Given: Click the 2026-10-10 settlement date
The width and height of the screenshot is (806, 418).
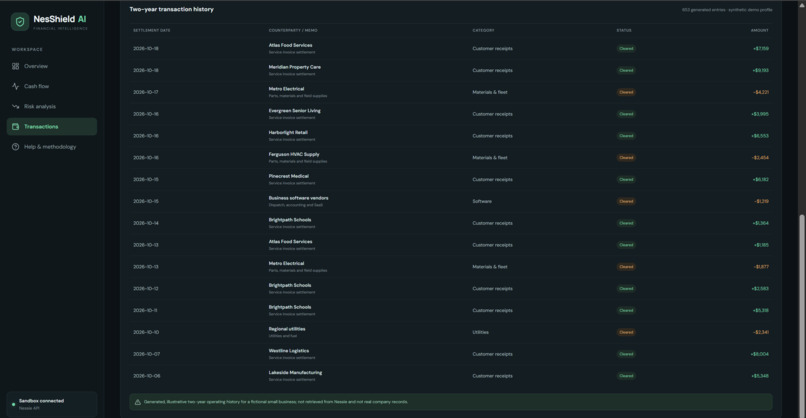Looking at the screenshot, I should click(x=146, y=332).
